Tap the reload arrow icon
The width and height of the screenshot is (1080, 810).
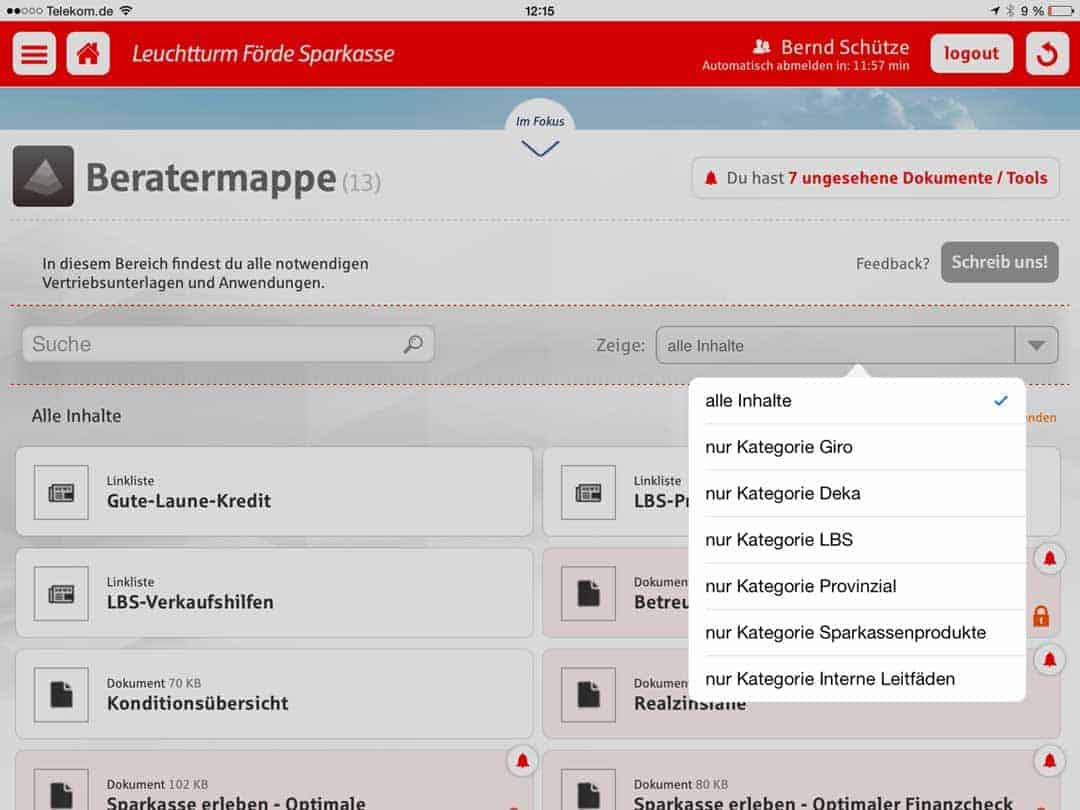[1047, 54]
